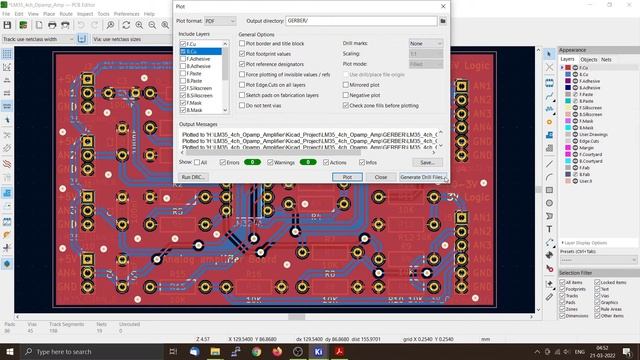Click the Output directory input field
The width and height of the screenshot is (640, 360).
pyautogui.click(x=361, y=21)
